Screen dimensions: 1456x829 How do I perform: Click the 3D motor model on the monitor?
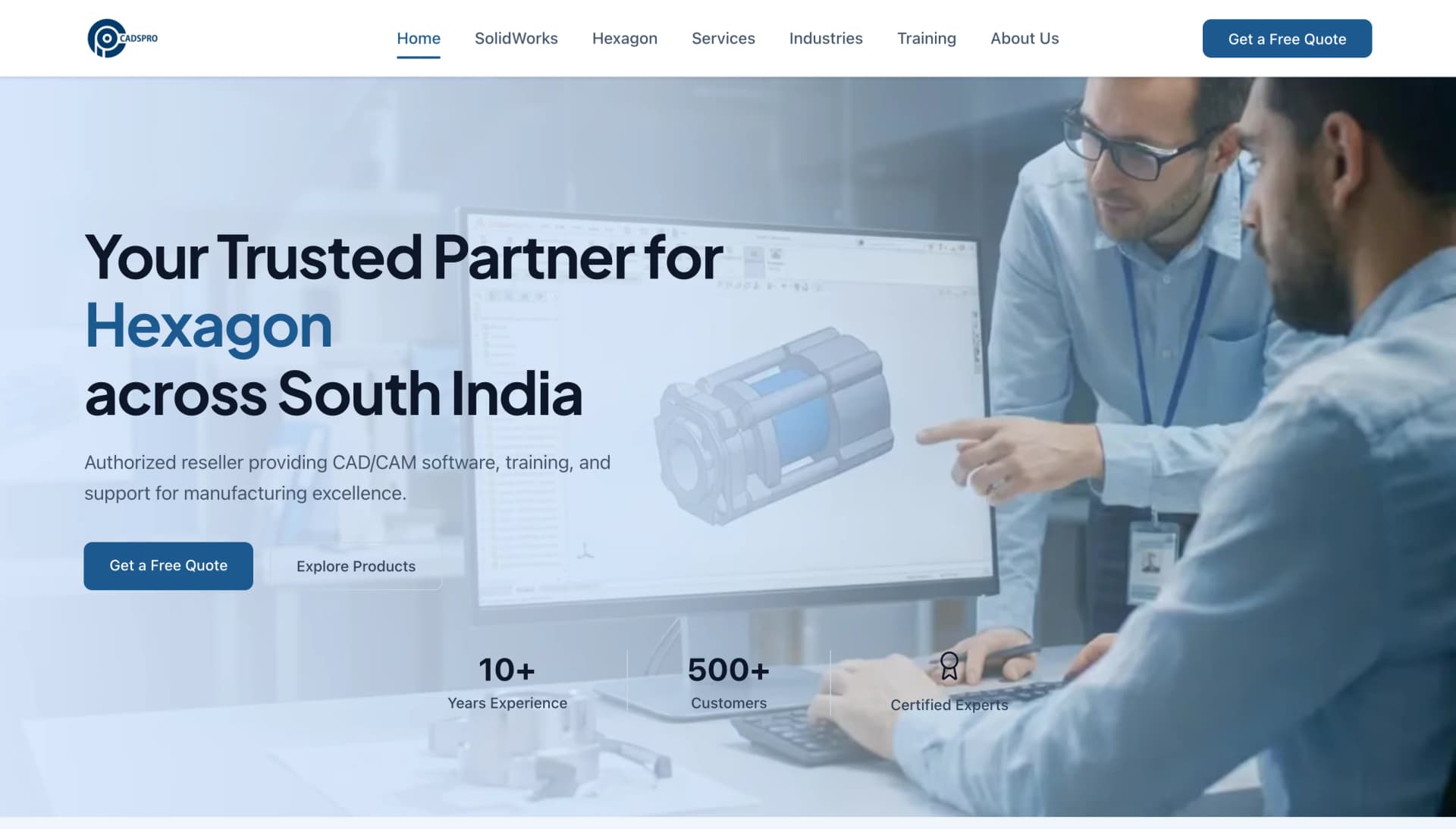click(x=773, y=426)
